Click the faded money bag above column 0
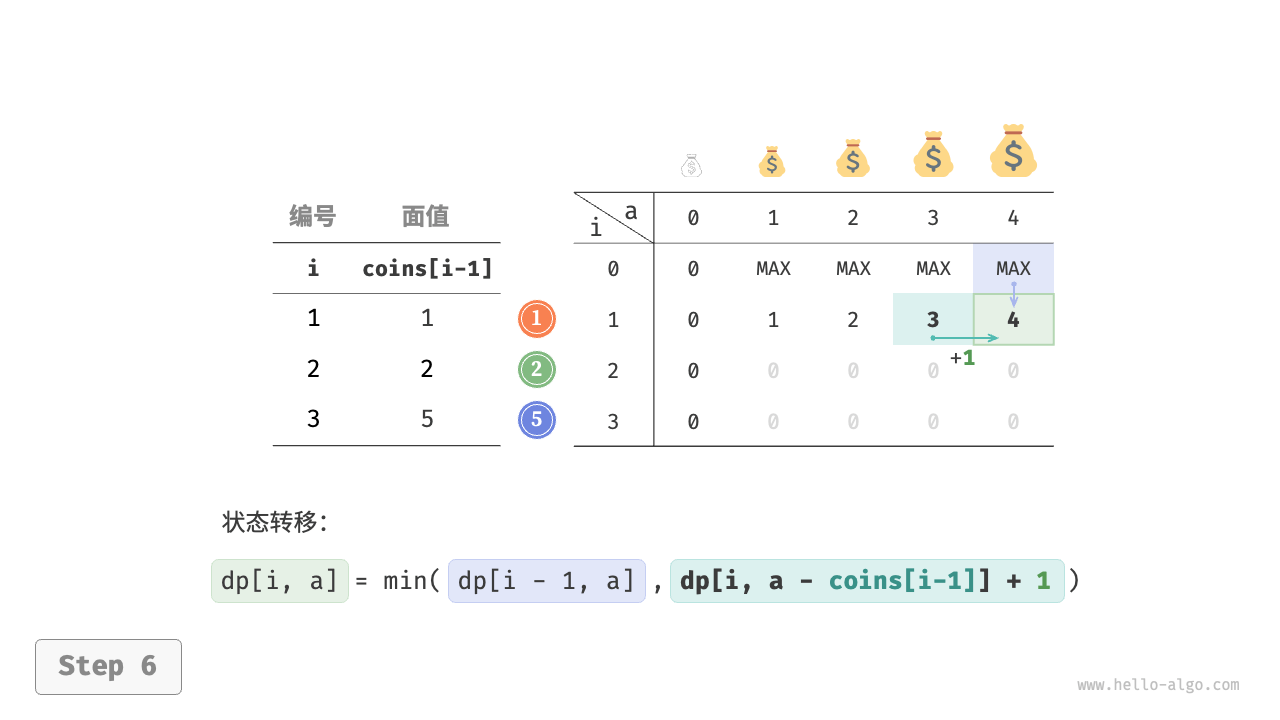Viewport: 1280px width, 720px height. pos(692,166)
